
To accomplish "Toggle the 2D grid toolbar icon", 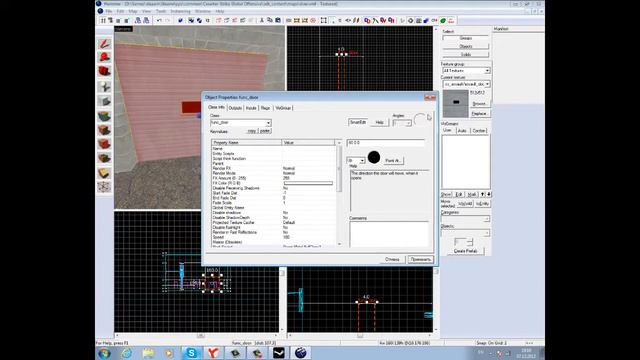I will 103,20.
